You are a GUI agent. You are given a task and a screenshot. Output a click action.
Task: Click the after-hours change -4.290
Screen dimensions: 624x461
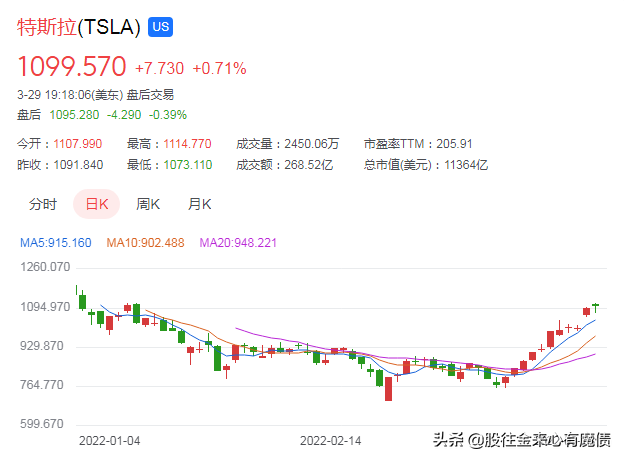click(124, 115)
